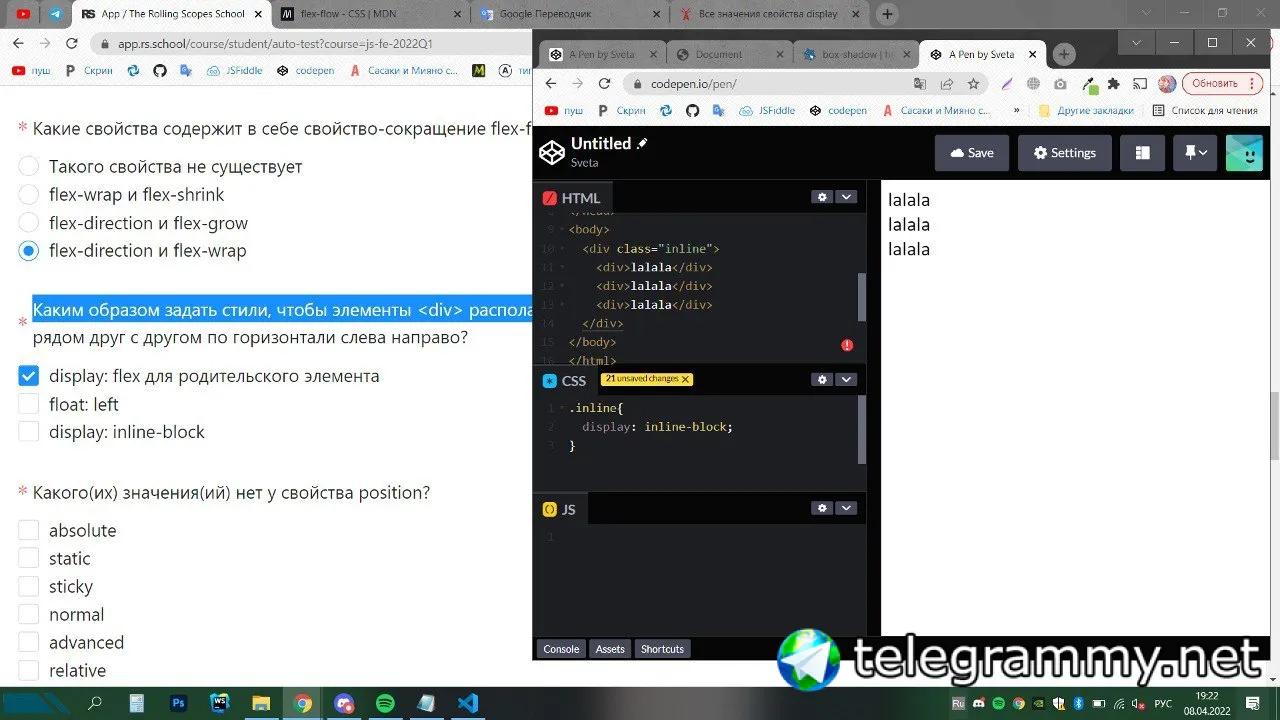Open the CodePen Console panel
The height and width of the screenshot is (720, 1280).
coord(561,649)
